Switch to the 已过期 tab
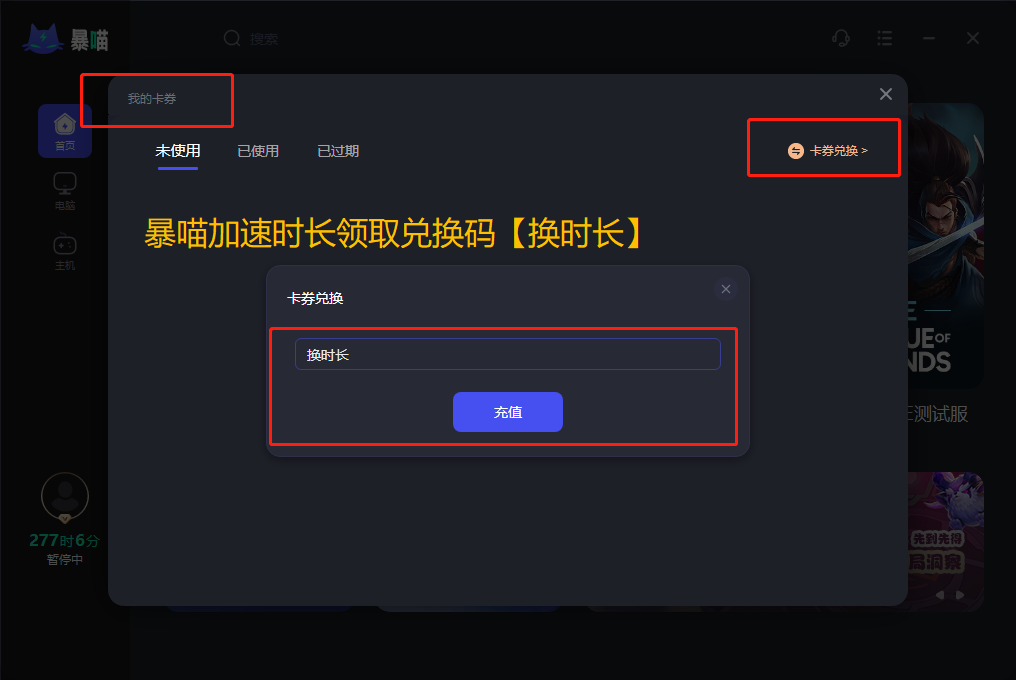This screenshot has height=680, width=1016. 338,151
